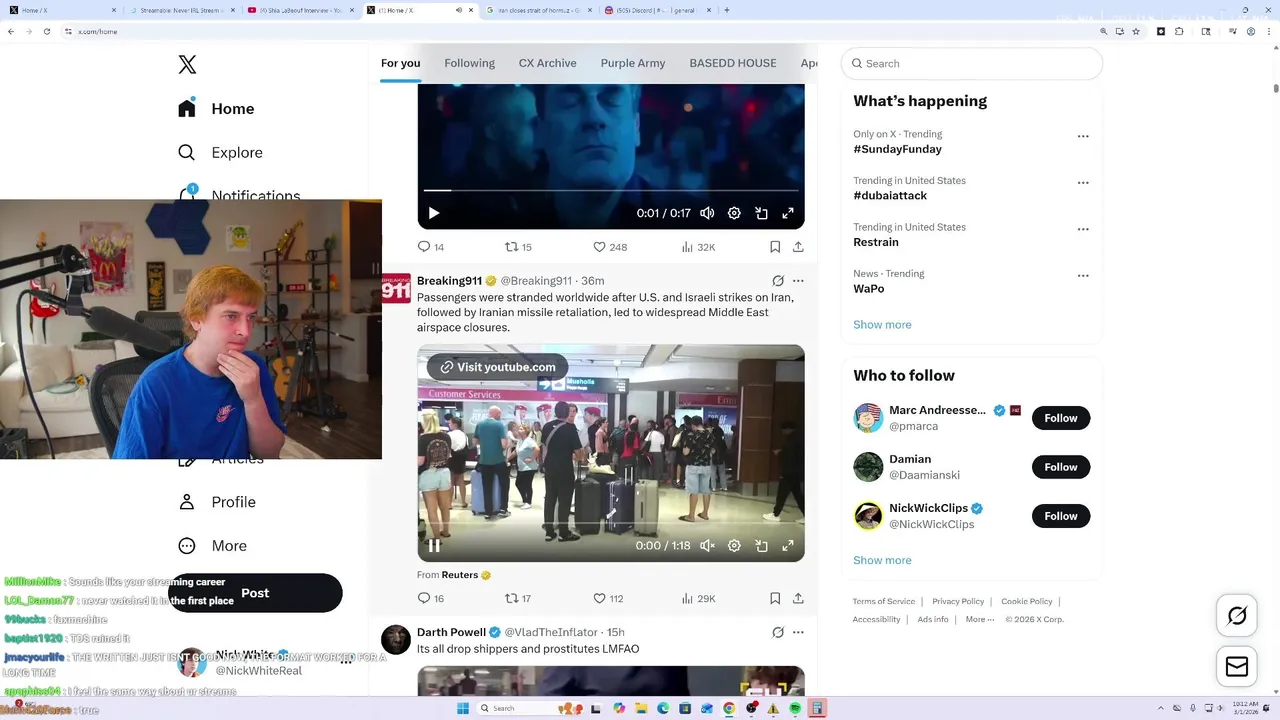Viewport: 1280px width, 720px height.
Task: Open options for #SundayFunday trend
Action: [1083, 136]
